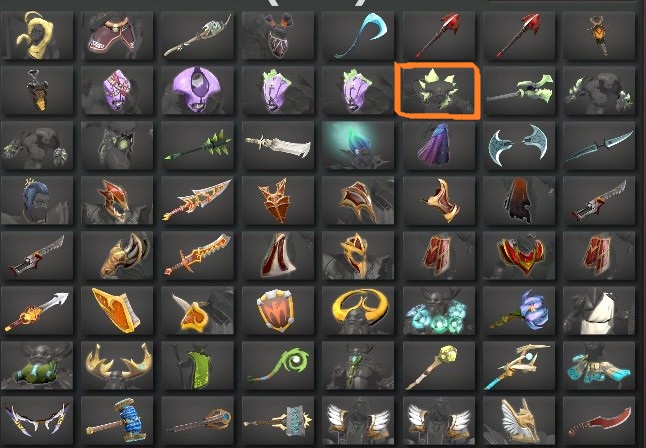The image size is (646, 448).
Task: Select the purple blue cape item
Action: [438, 145]
